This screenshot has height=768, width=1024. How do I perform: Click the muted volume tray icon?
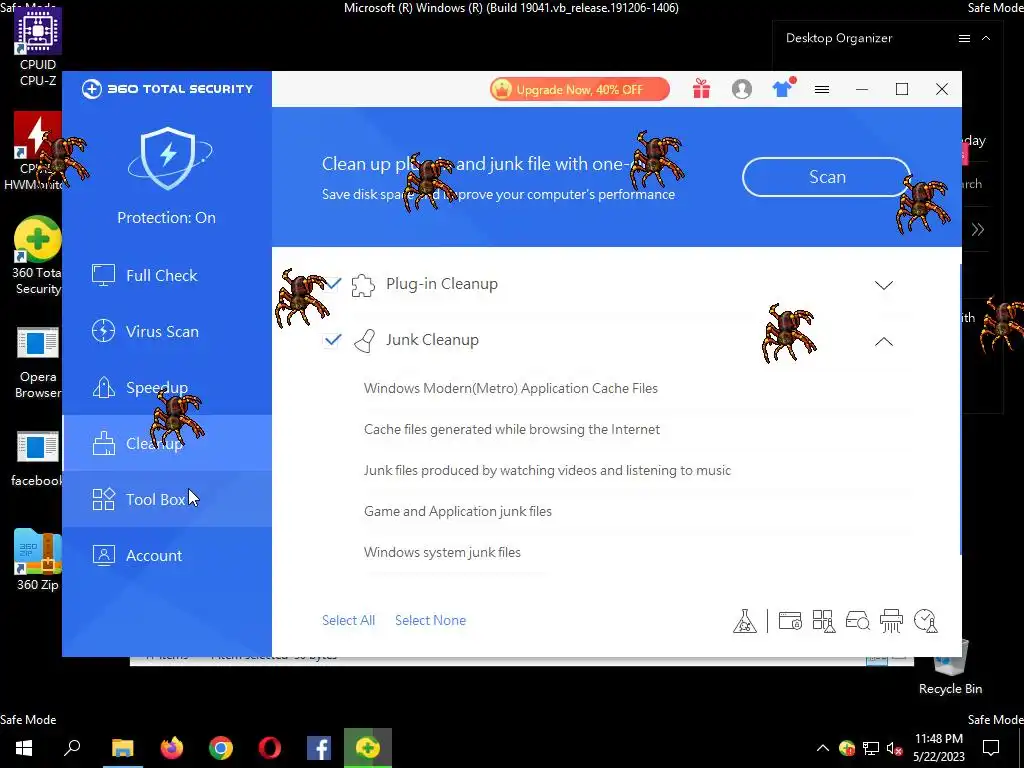point(895,748)
